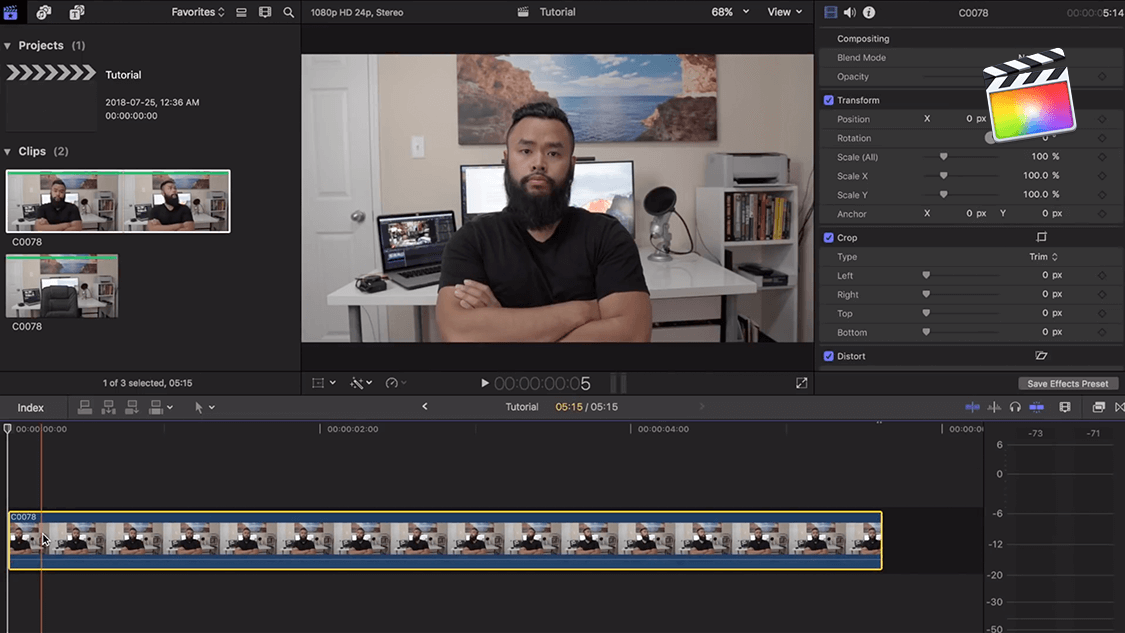Open the timeline Index
Viewport: 1125px width, 633px height.
click(31, 407)
